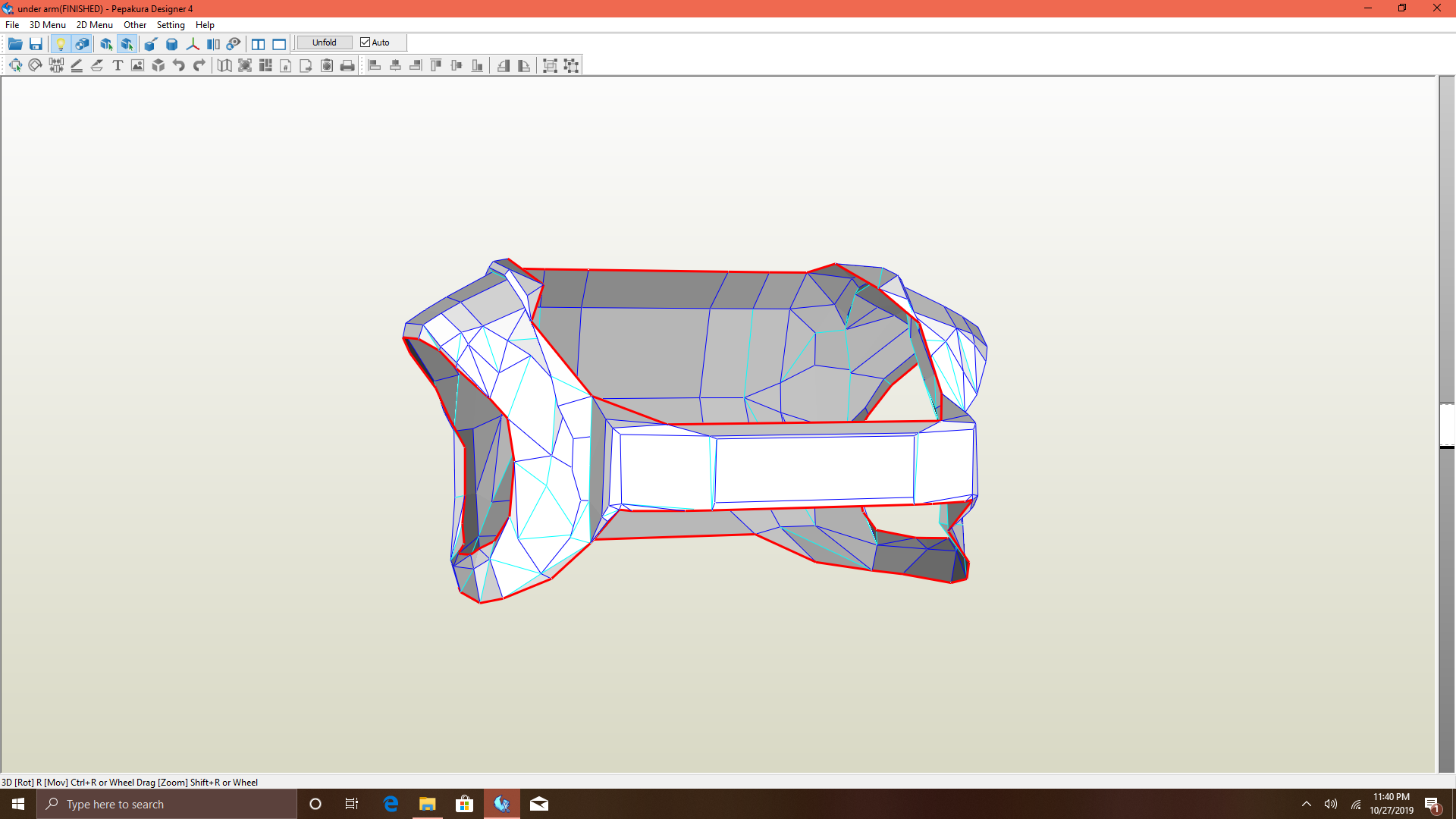The height and width of the screenshot is (819, 1456).
Task: Click the eye with refresh arrow icon
Action: coord(234,43)
